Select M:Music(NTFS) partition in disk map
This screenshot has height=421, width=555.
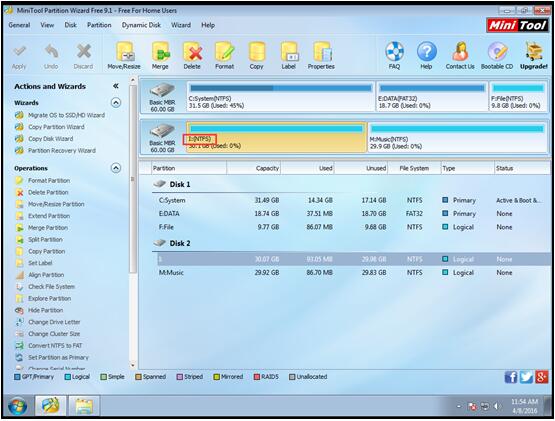[457, 137]
